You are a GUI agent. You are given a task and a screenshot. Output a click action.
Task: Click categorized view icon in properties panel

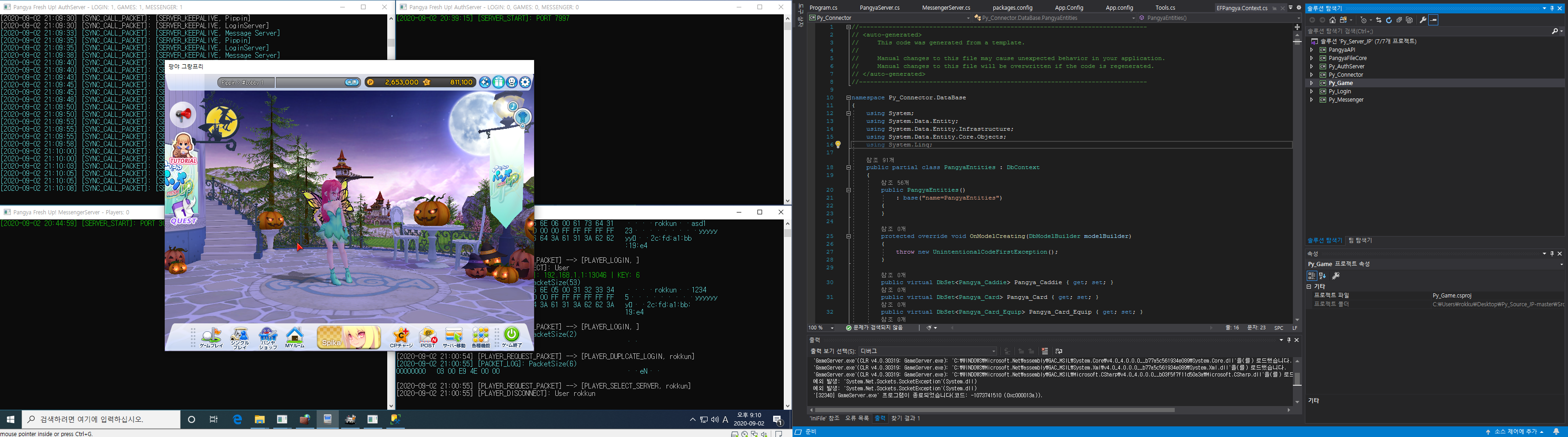[1311, 276]
